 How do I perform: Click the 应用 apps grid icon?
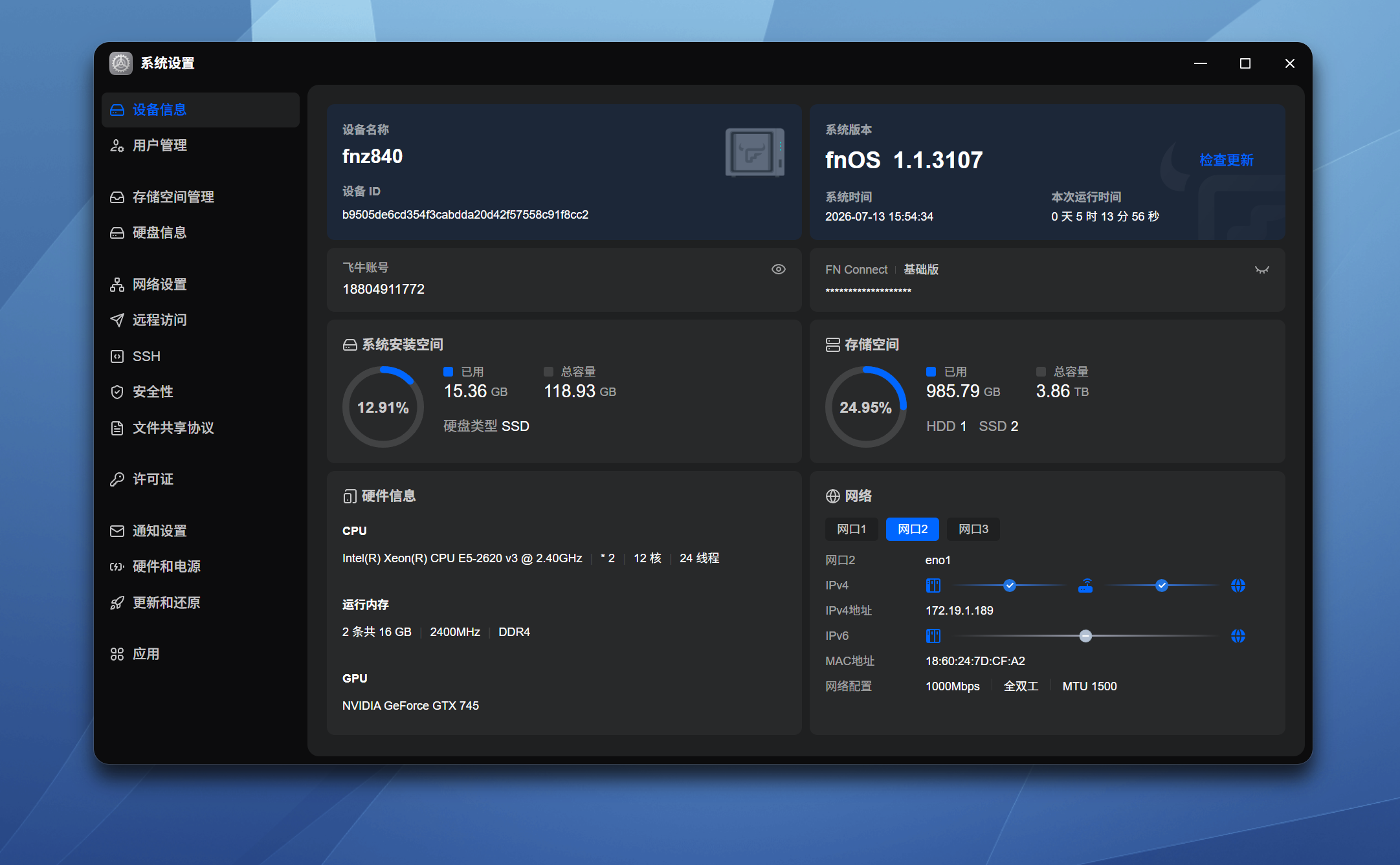pos(117,654)
